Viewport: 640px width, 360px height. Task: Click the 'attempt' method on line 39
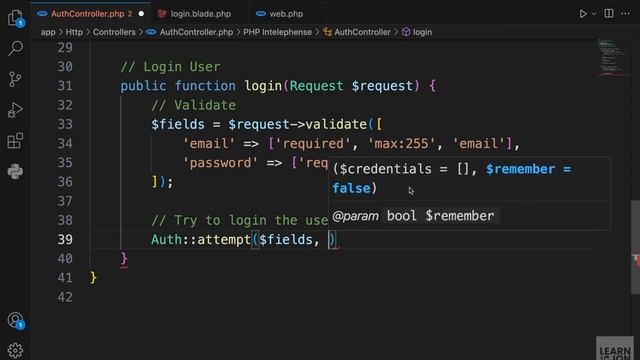click(x=224, y=240)
